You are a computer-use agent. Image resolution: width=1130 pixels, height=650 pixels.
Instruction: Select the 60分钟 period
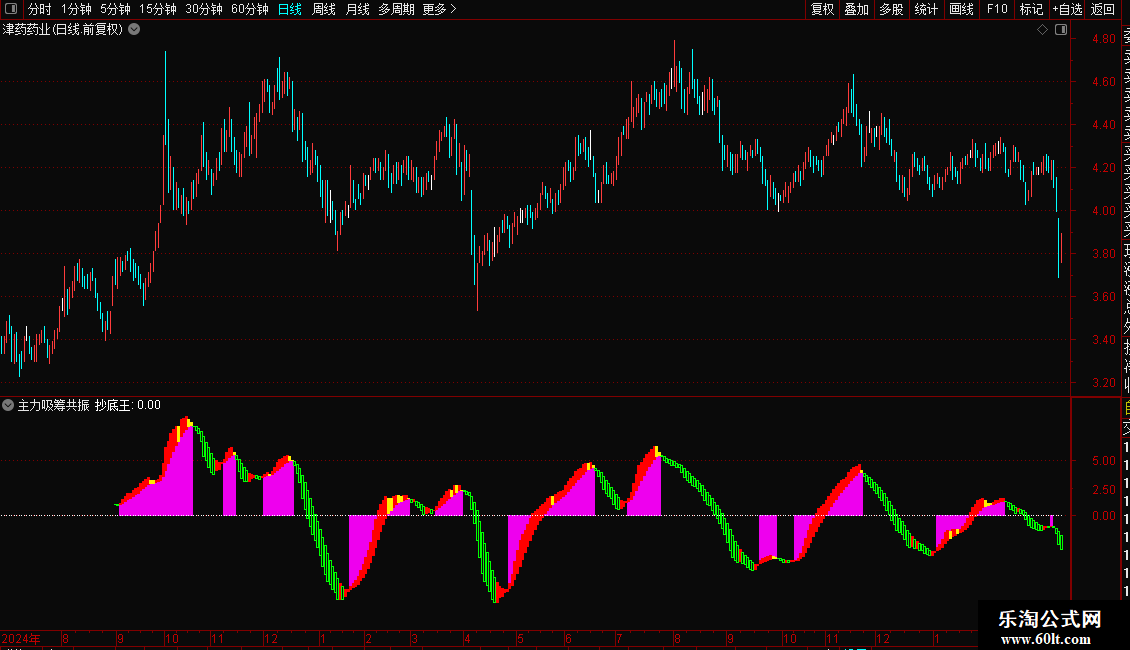249,9
